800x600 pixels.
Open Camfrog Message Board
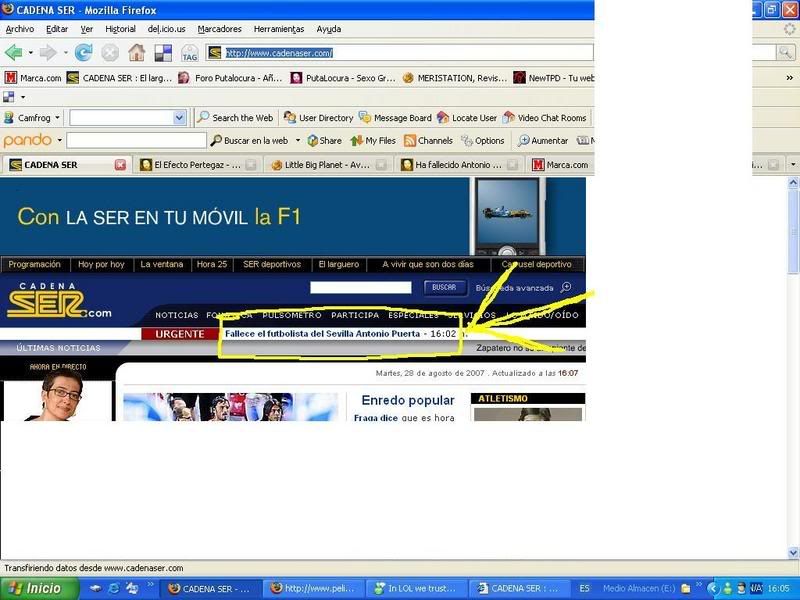point(395,118)
